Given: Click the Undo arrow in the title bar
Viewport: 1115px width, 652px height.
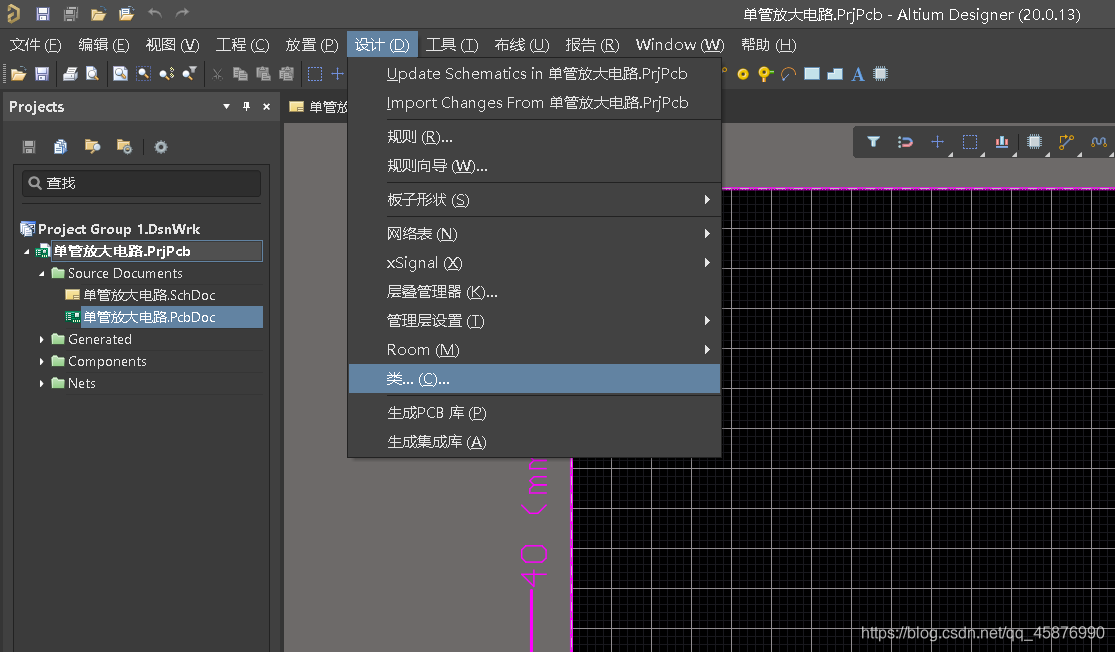Looking at the screenshot, I should point(155,13).
